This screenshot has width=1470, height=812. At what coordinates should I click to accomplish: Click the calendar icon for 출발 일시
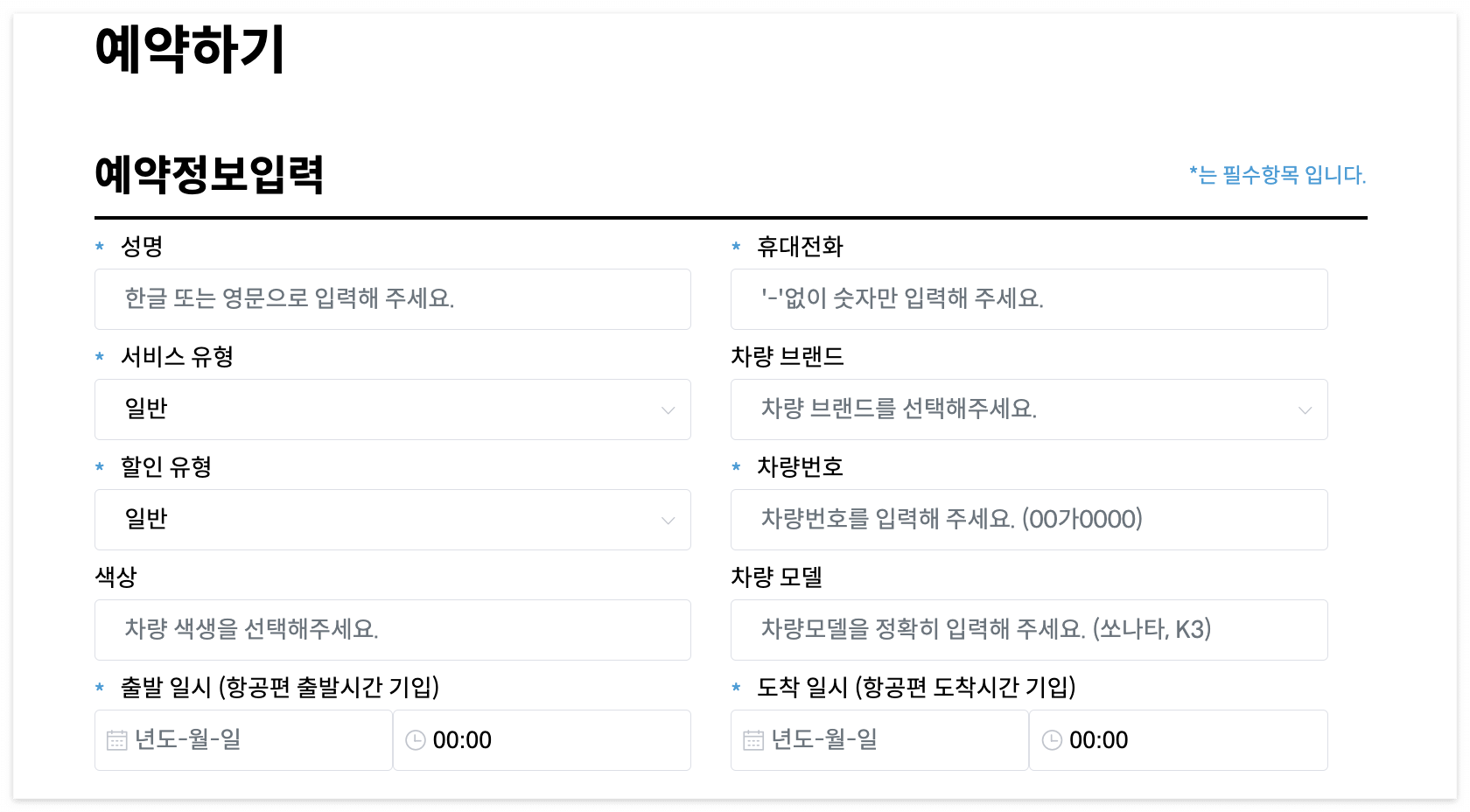116,739
